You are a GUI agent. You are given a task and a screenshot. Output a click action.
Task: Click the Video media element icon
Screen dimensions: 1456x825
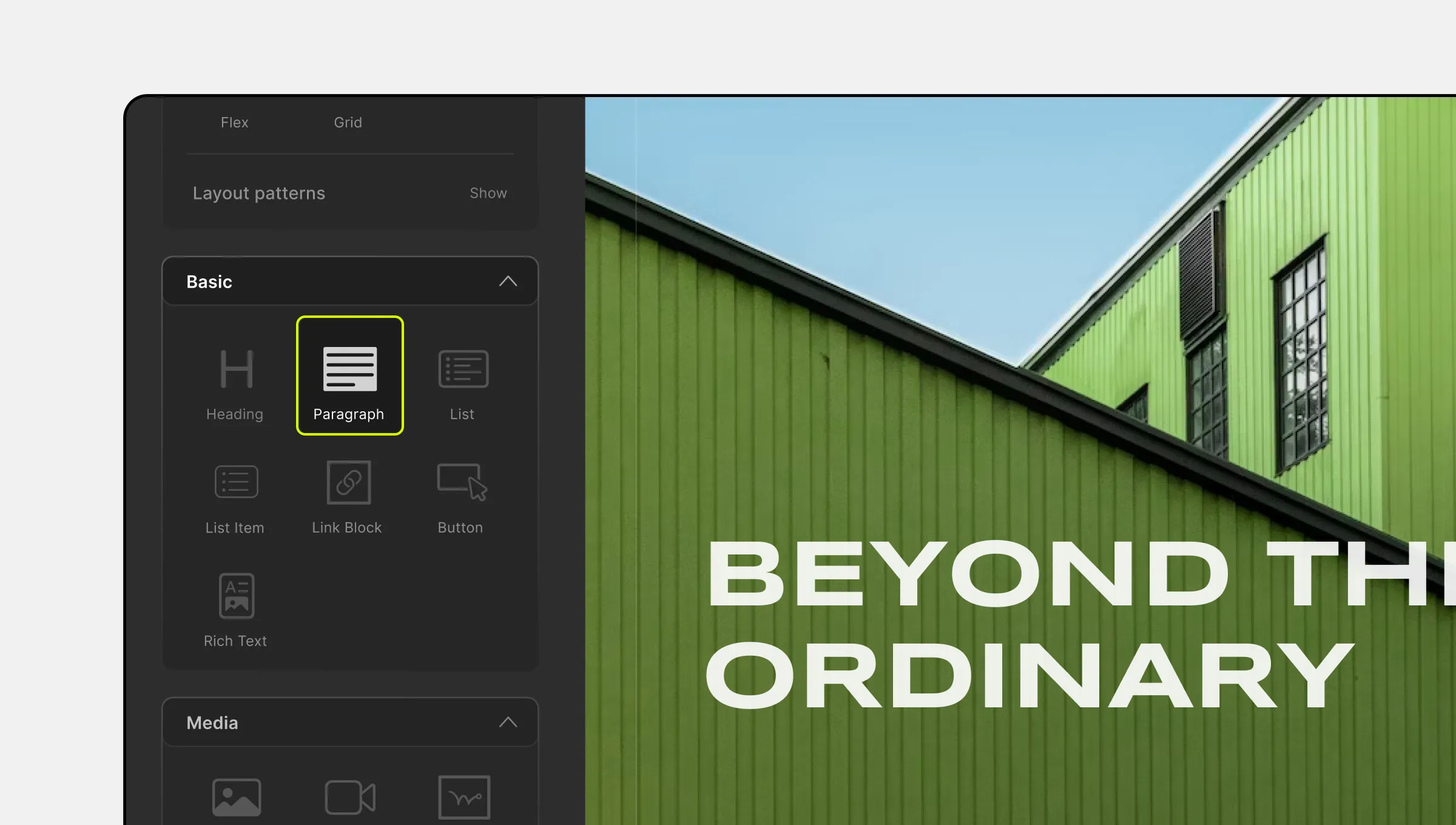pyautogui.click(x=348, y=794)
